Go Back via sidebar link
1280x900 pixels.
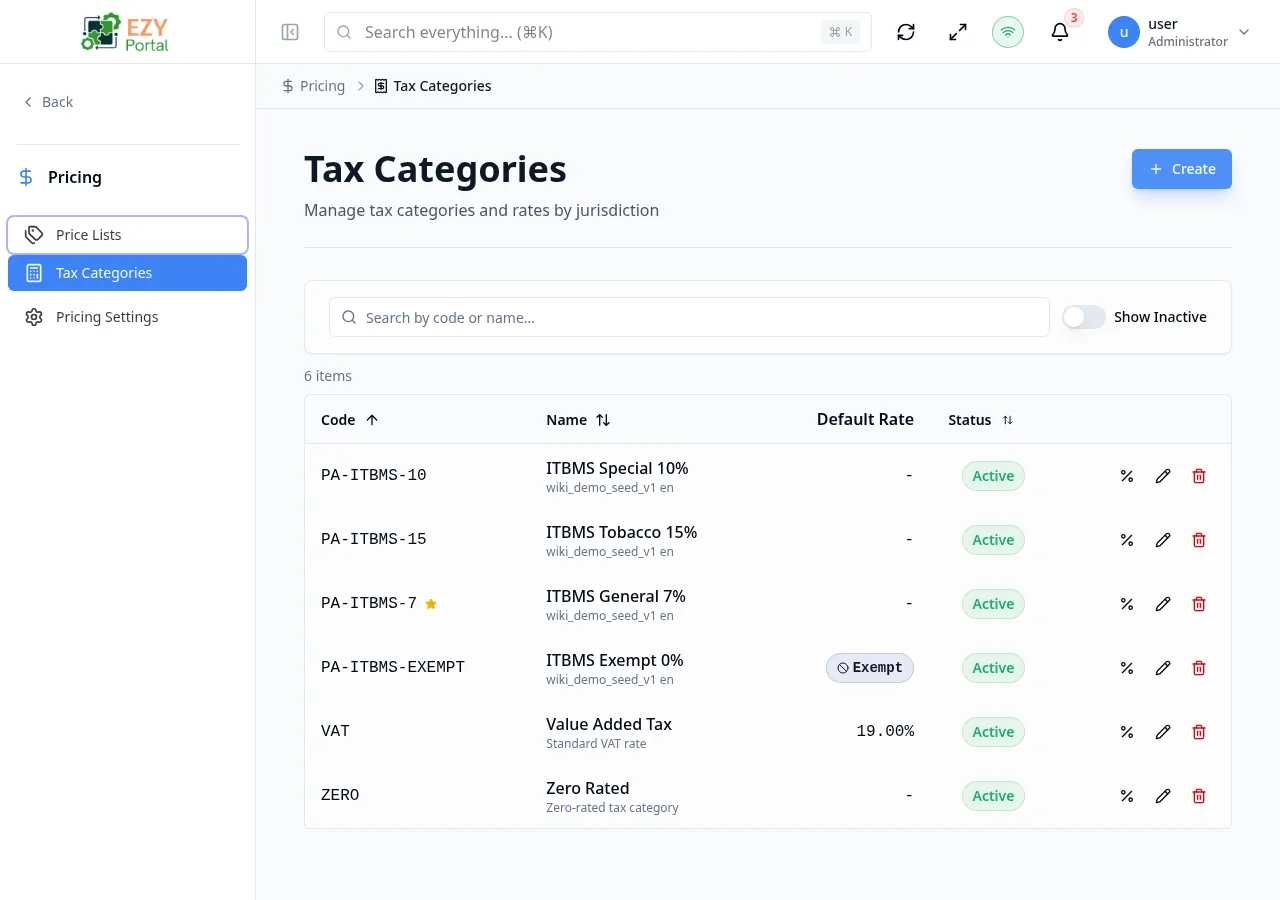(x=48, y=102)
